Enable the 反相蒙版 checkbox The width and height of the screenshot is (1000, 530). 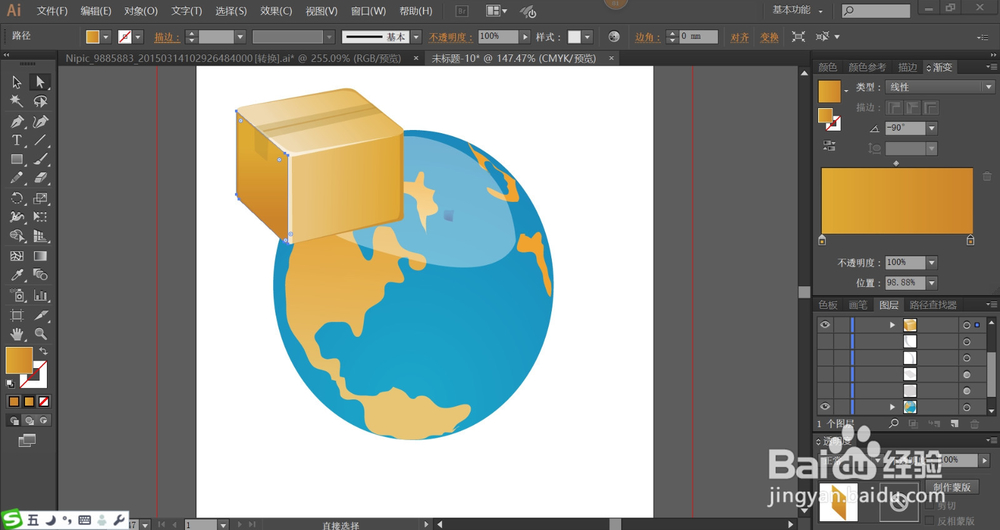(x=929, y=521)
